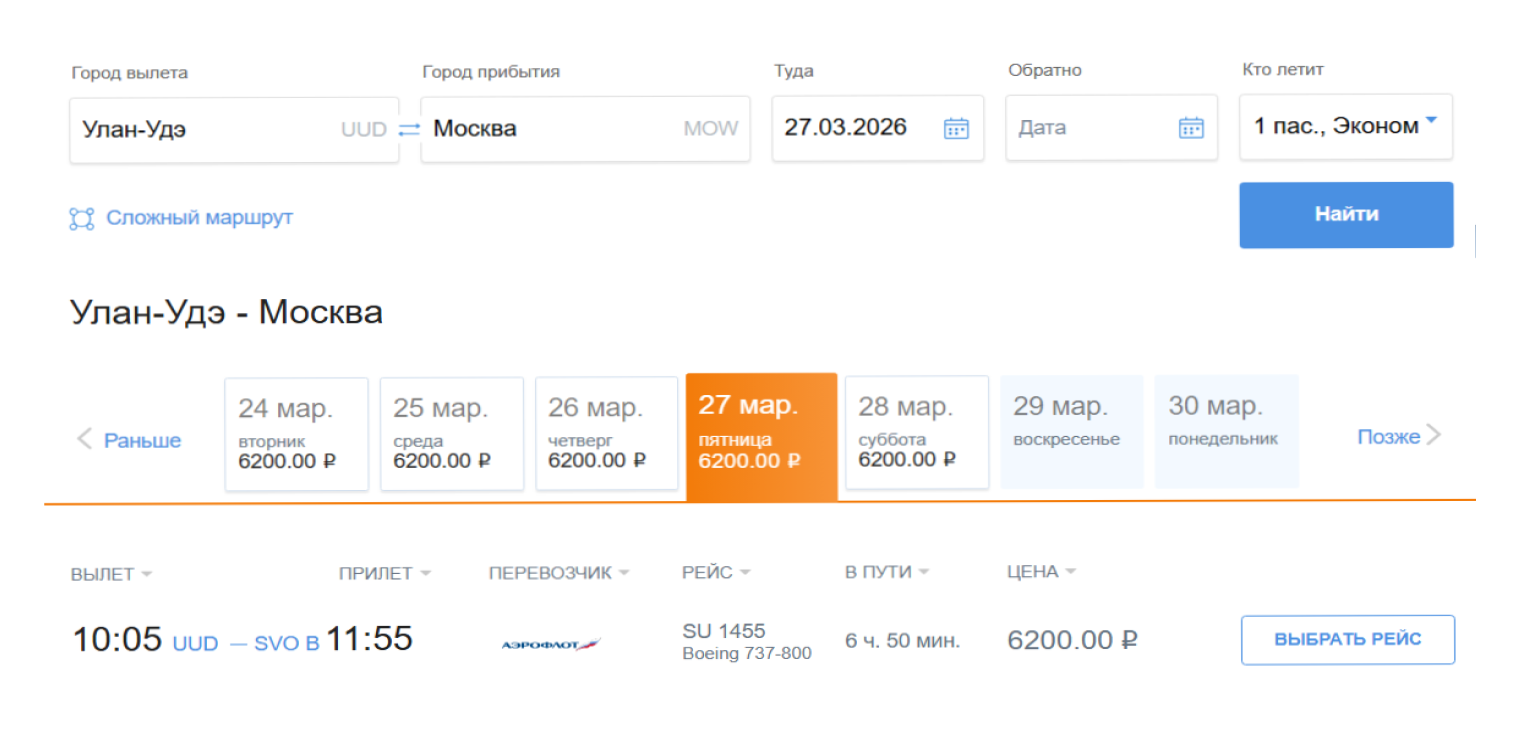This screenshot has width=1520, height=738.
Task: Select the 24 мар. вторник date tab
Action: click(x=296, y=434)
